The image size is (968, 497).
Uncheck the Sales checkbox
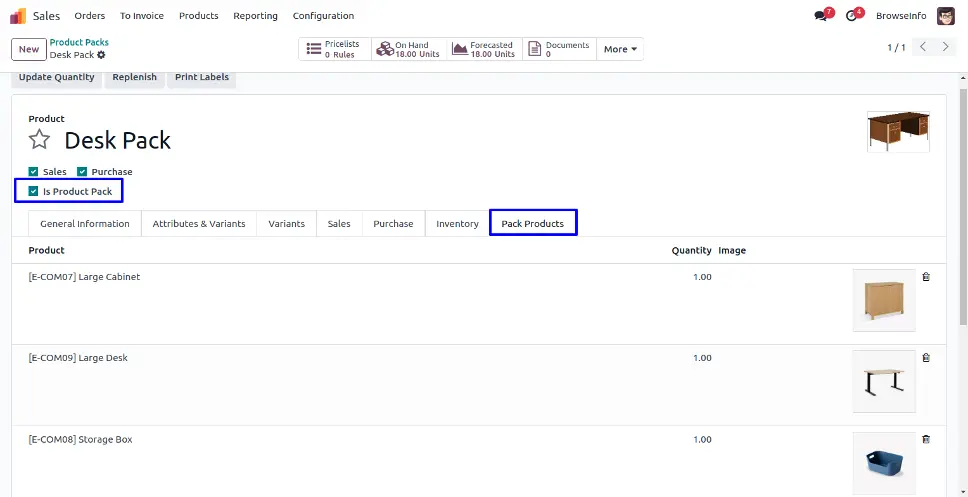[34, 172]
